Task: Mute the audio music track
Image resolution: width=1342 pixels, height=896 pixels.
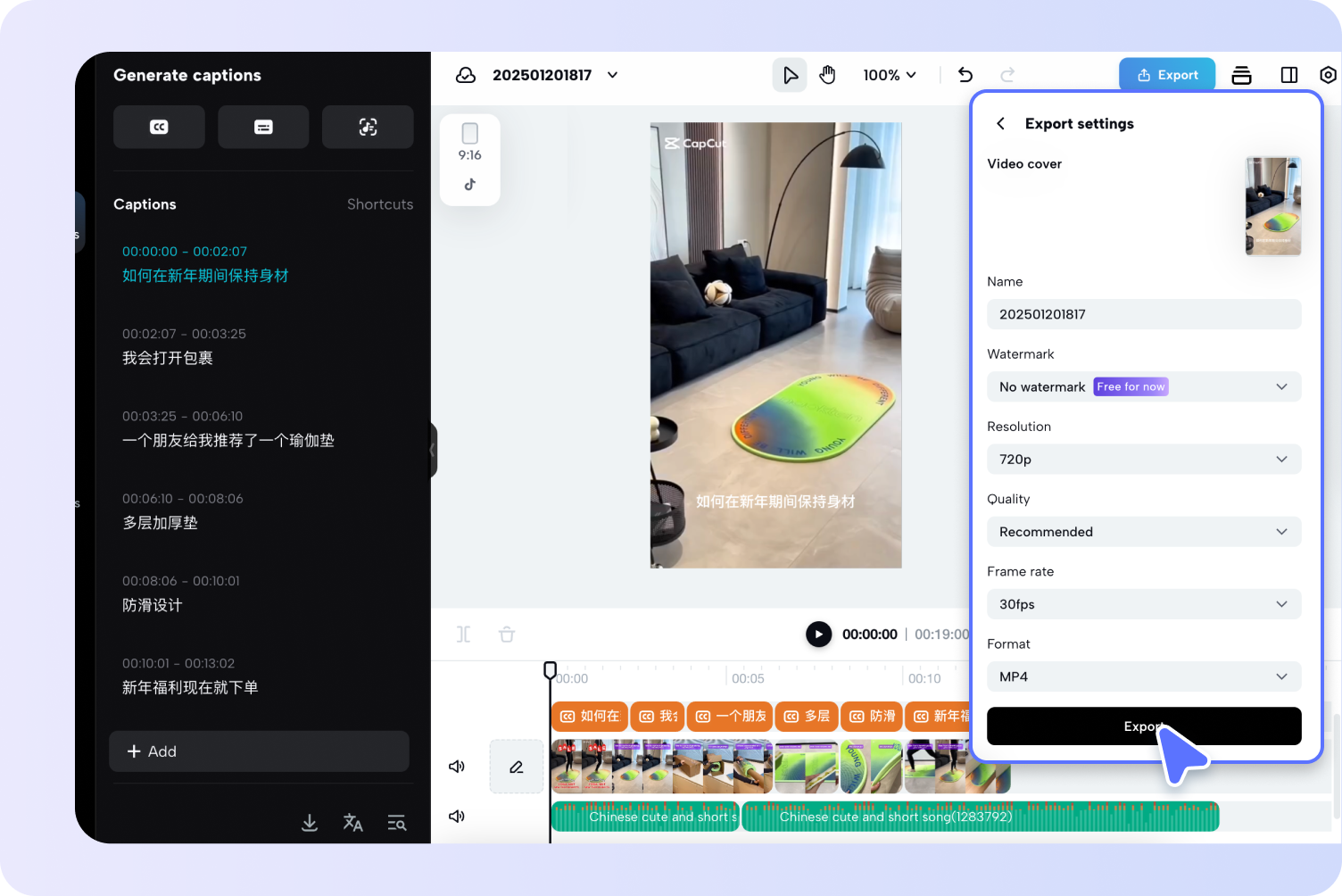Action: (x=457, y=817)
